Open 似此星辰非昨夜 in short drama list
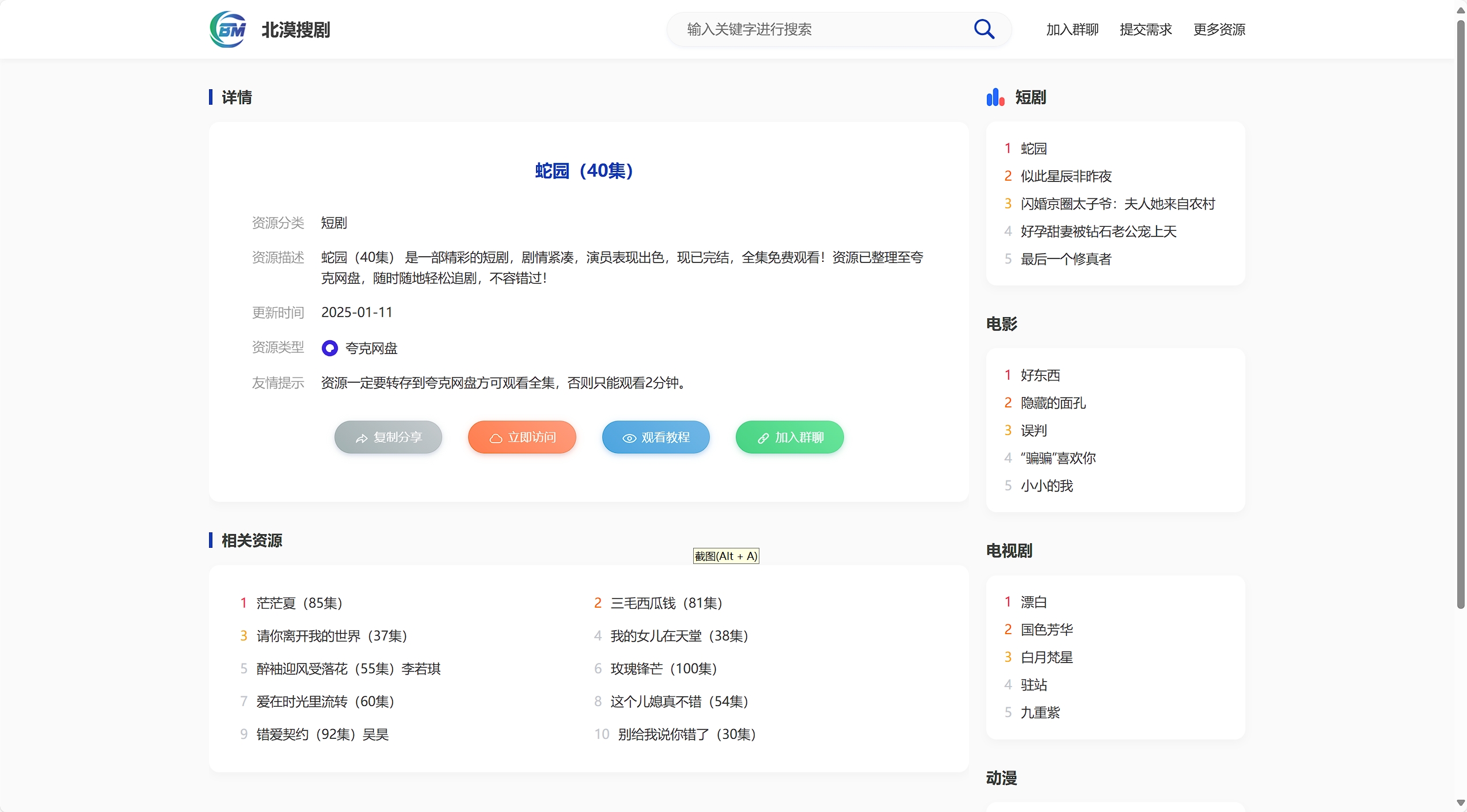The image size is (1467, 812). [x=1066, y=176]
